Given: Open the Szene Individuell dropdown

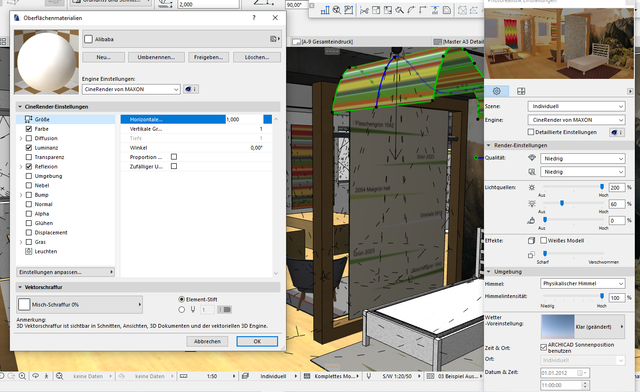Looking at the screenshot, I should tap(576, 106).
